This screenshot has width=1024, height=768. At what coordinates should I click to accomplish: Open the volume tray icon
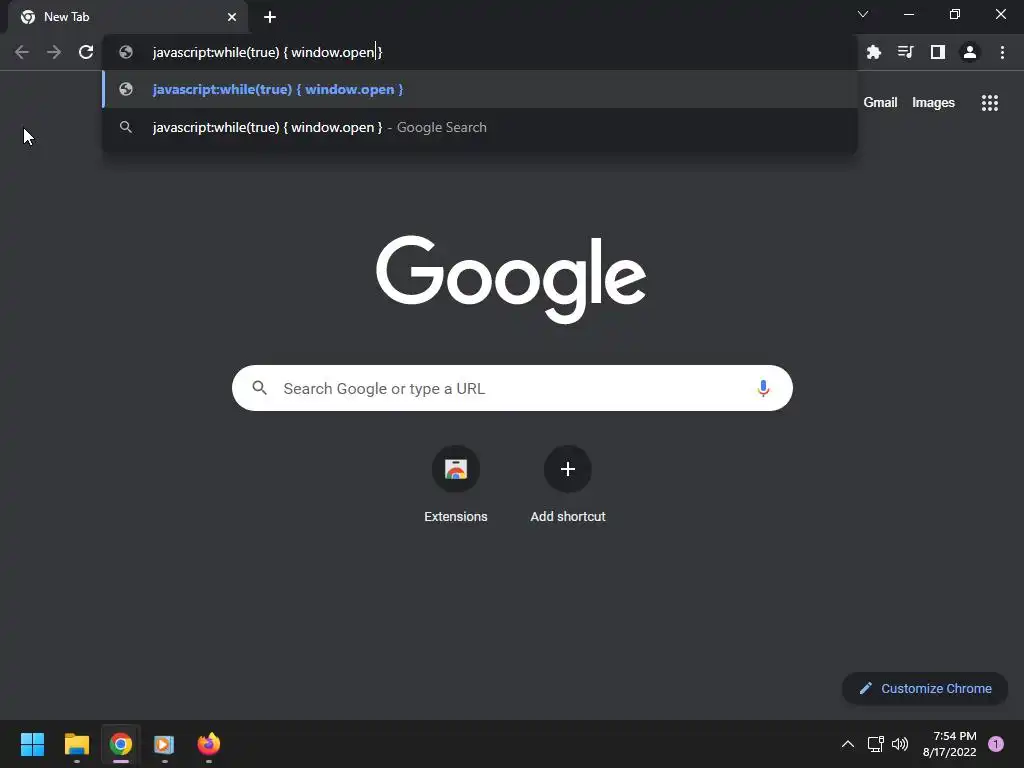click(x=900, y=744)
